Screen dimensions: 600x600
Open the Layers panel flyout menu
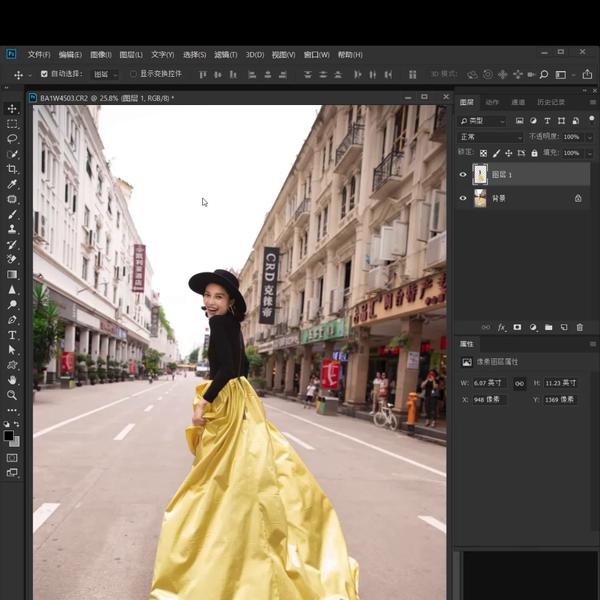(x=593, y=102)
